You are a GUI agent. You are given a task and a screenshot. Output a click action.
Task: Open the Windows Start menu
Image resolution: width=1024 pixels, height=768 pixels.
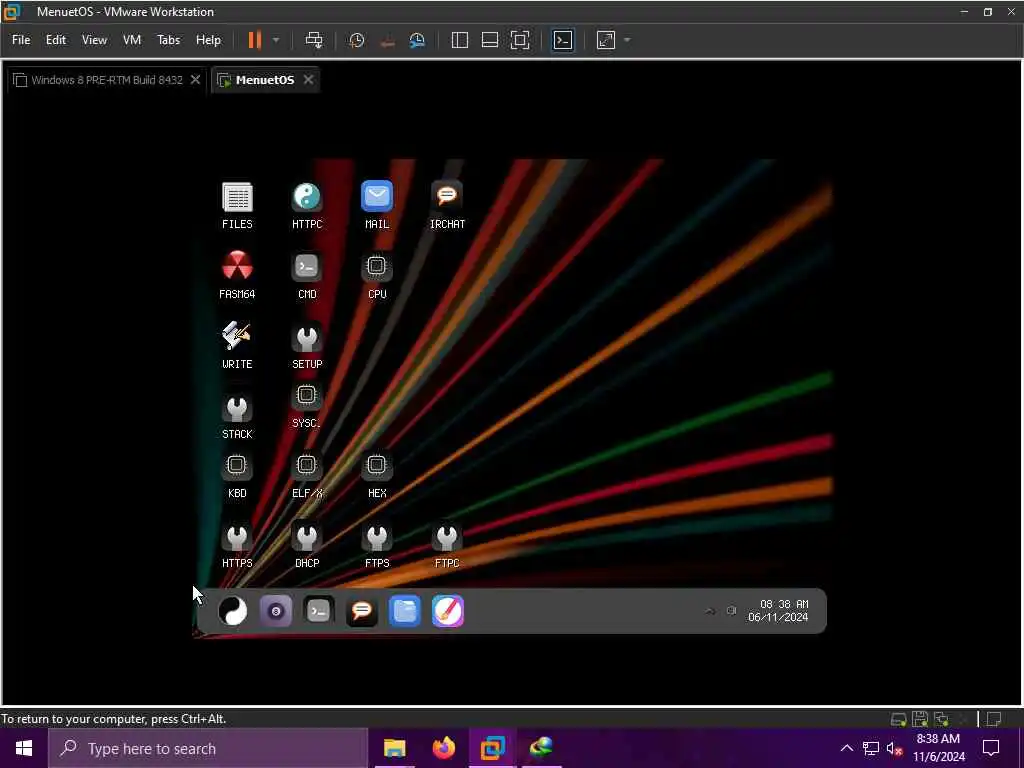tap(24, 748)
